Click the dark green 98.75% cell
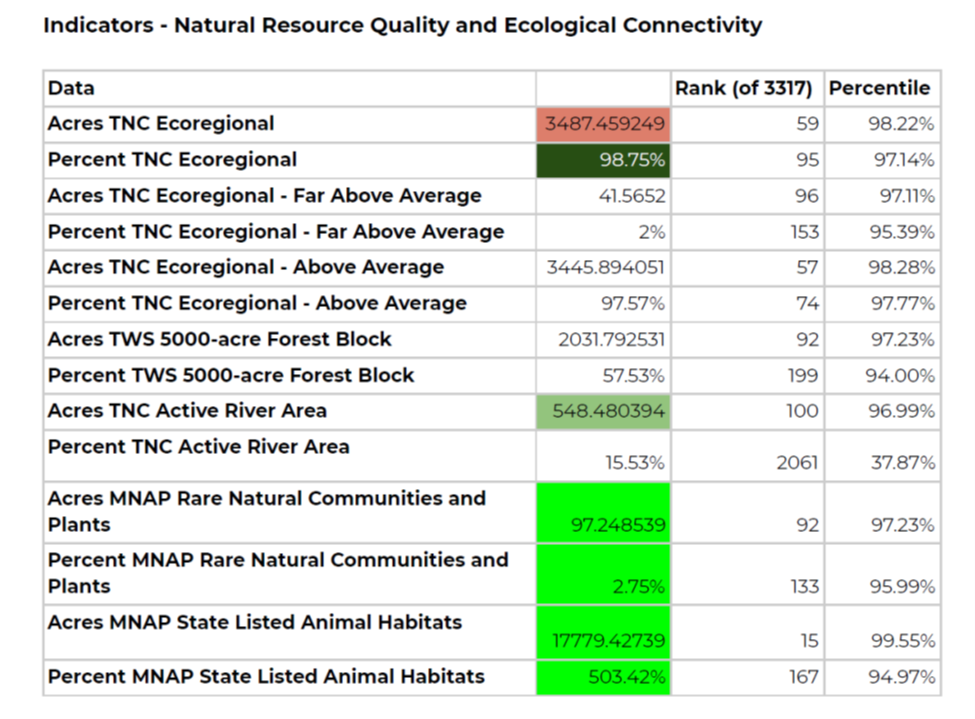 (604, 160)
